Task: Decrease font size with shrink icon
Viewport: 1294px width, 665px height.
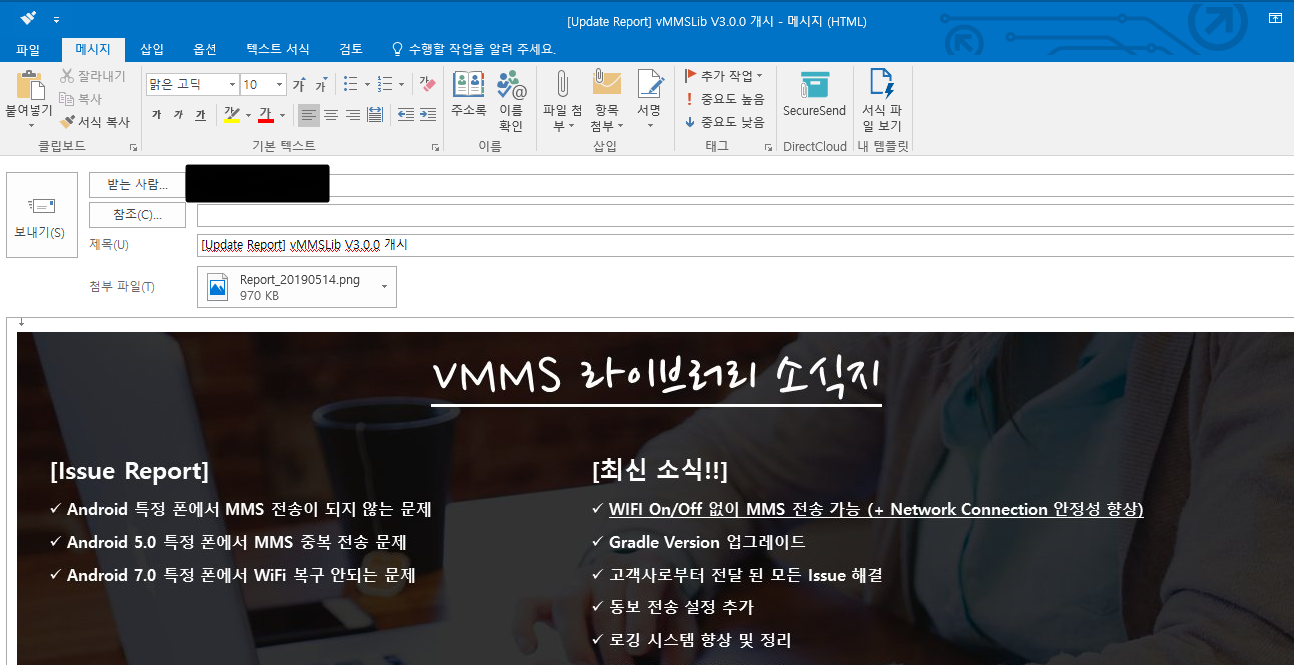Action: [x=320, y=85]
